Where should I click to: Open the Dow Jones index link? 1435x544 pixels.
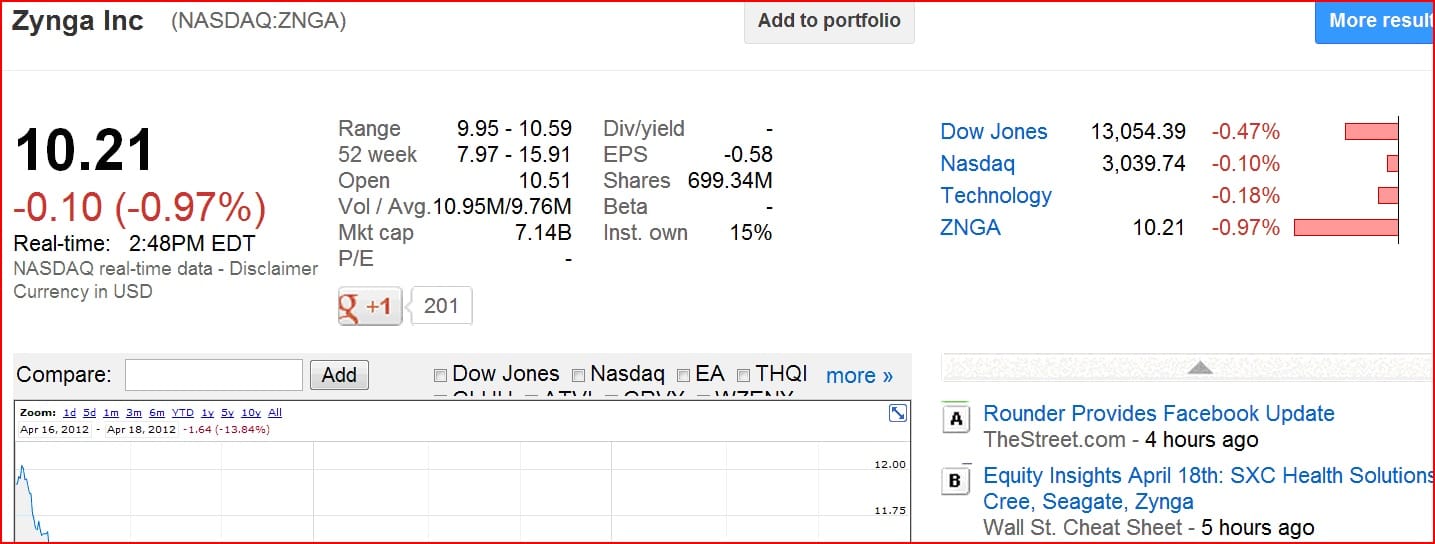(x=993, y=131)
